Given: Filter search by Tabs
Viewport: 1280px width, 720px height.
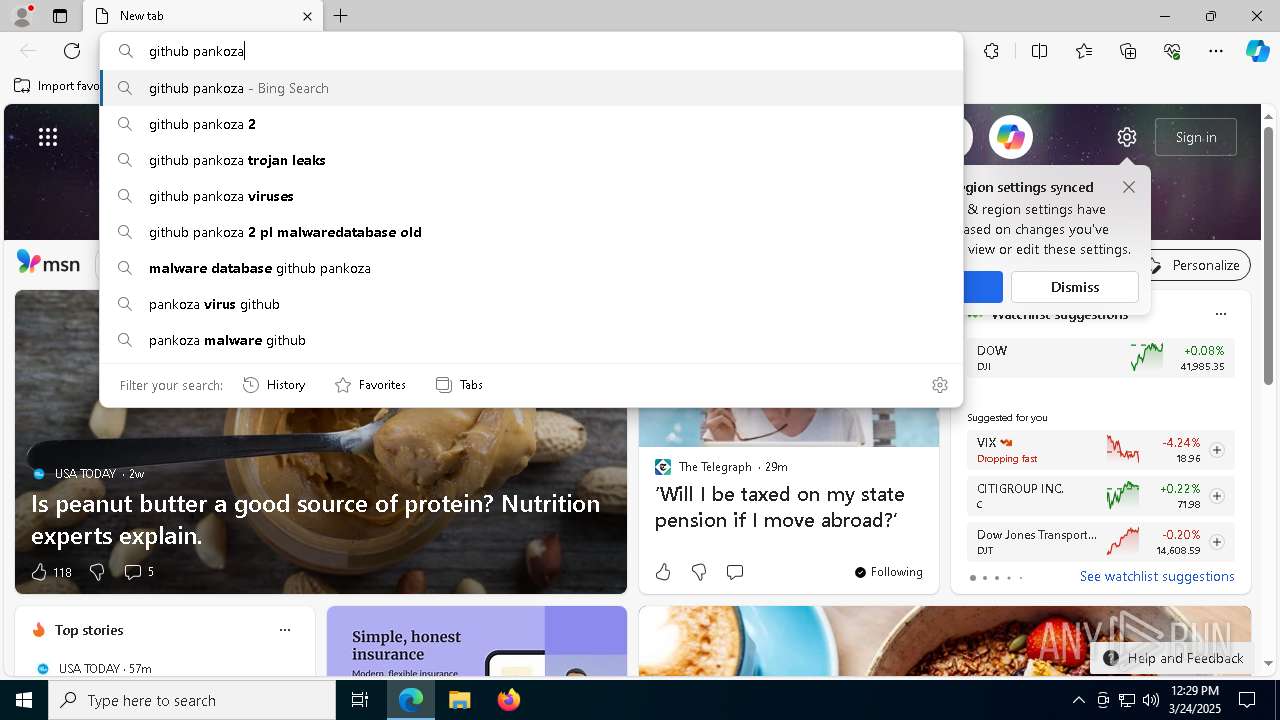Looking at the screenshot, I should pos(459,385).
